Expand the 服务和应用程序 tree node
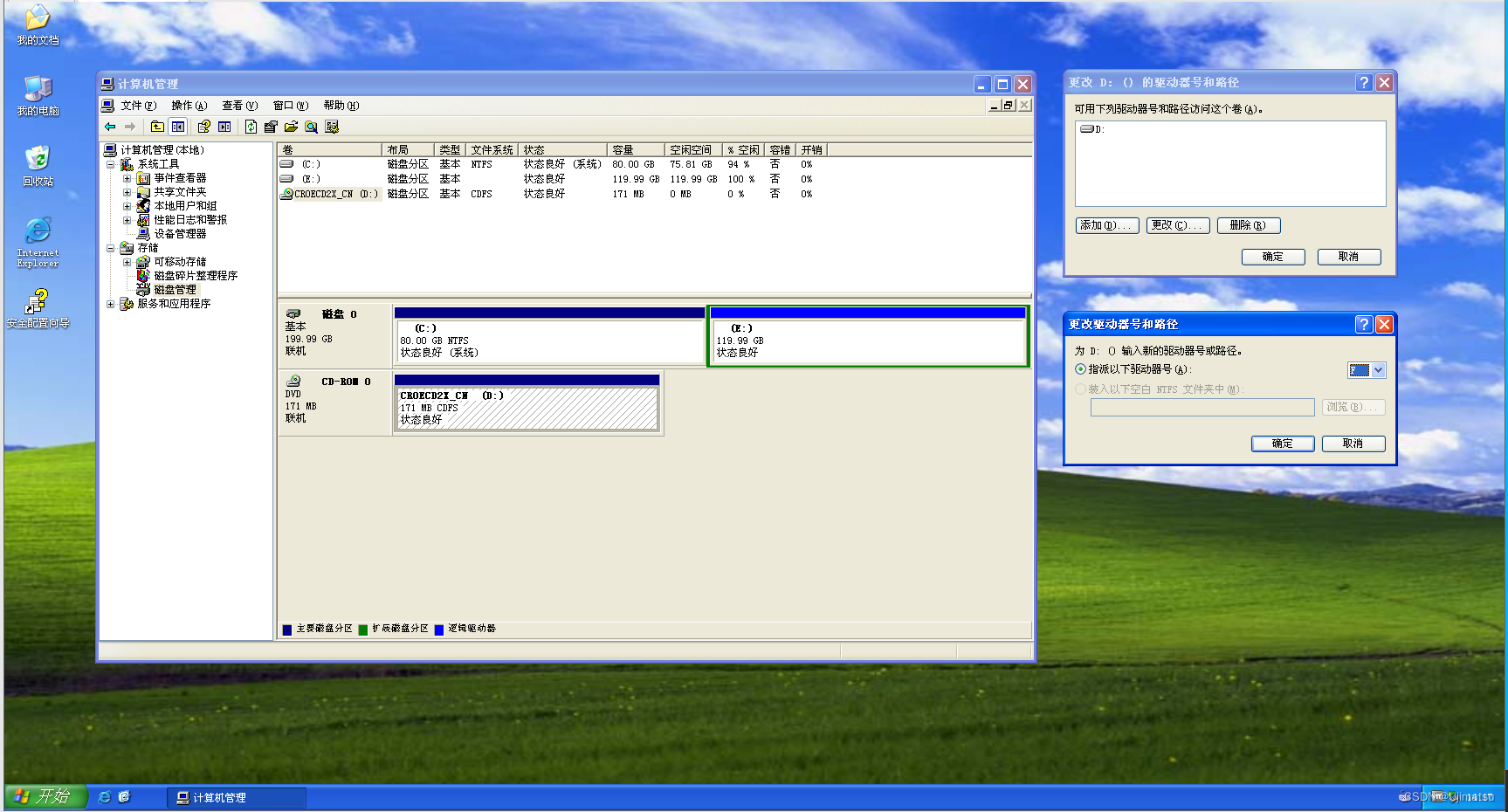This screenshot has width=1508, height=812. (x=111, y=304)
